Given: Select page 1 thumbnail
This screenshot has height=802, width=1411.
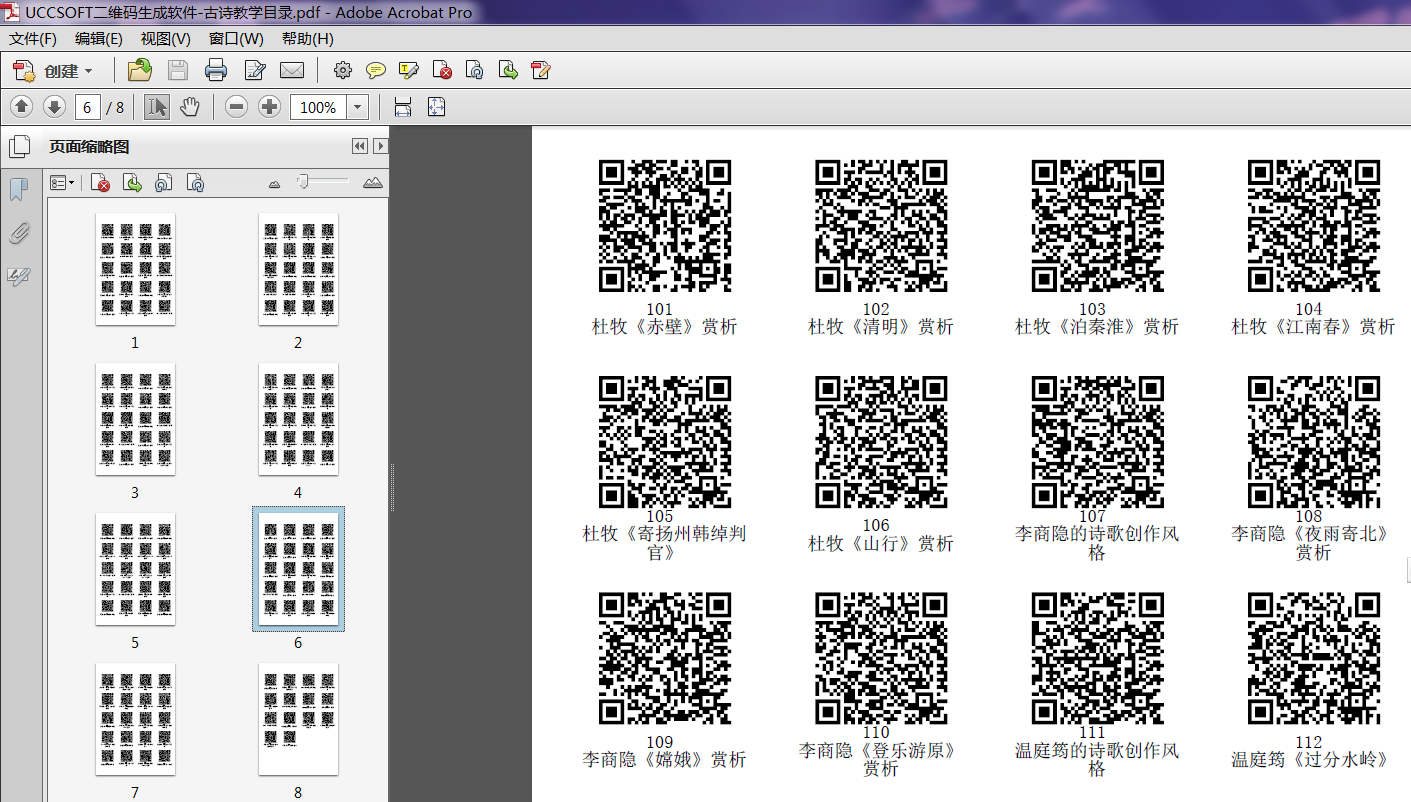Looking at the screenshot, I should pyautogui.click(x=135, y=269).
